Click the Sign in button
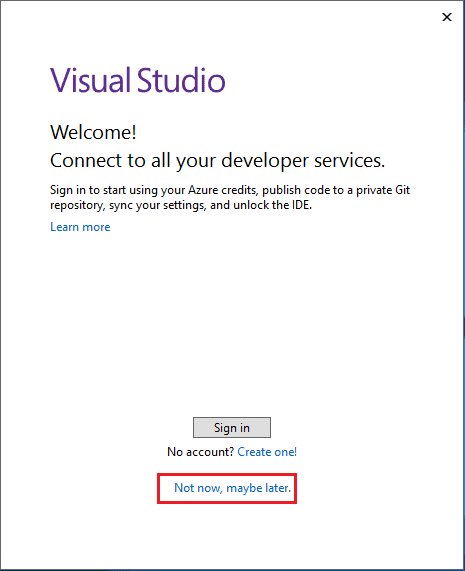 [x=232, y=427]
